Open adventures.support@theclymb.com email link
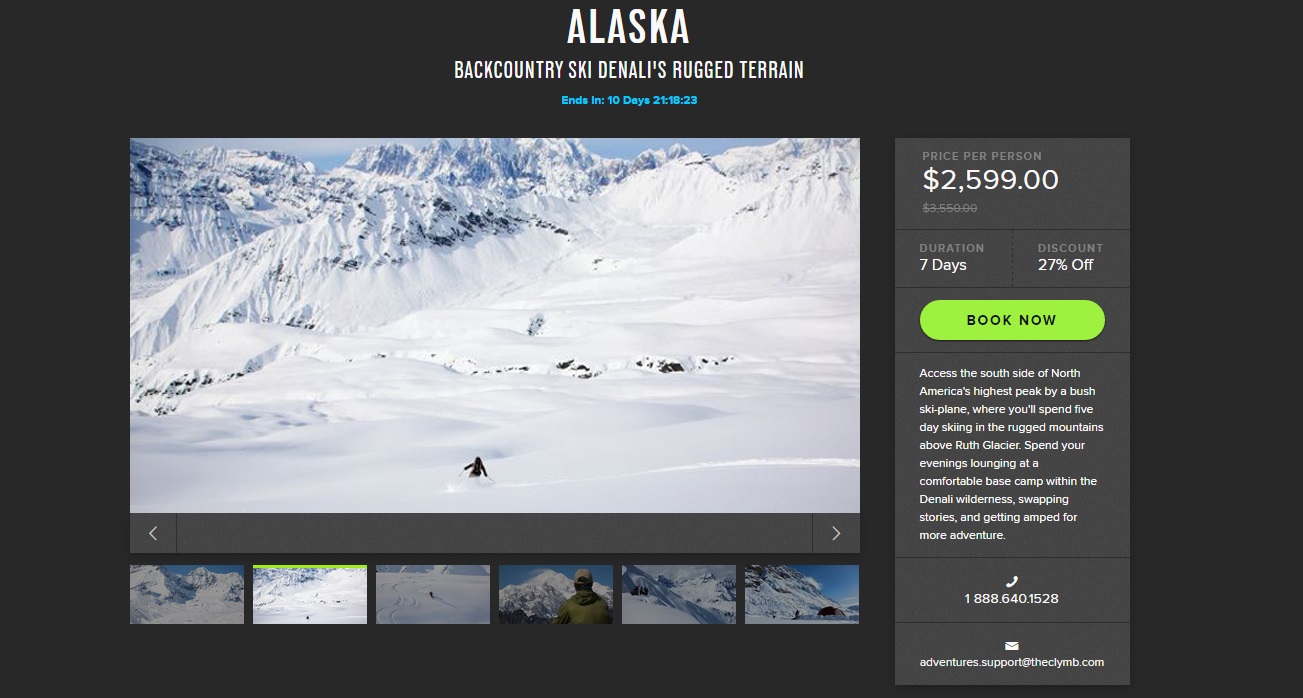This screenshot has height=698, width=1303. coord(1012,662)
